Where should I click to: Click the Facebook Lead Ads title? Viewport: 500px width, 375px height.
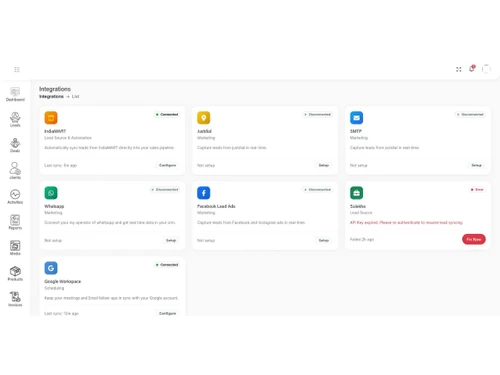tap(216, 206)
